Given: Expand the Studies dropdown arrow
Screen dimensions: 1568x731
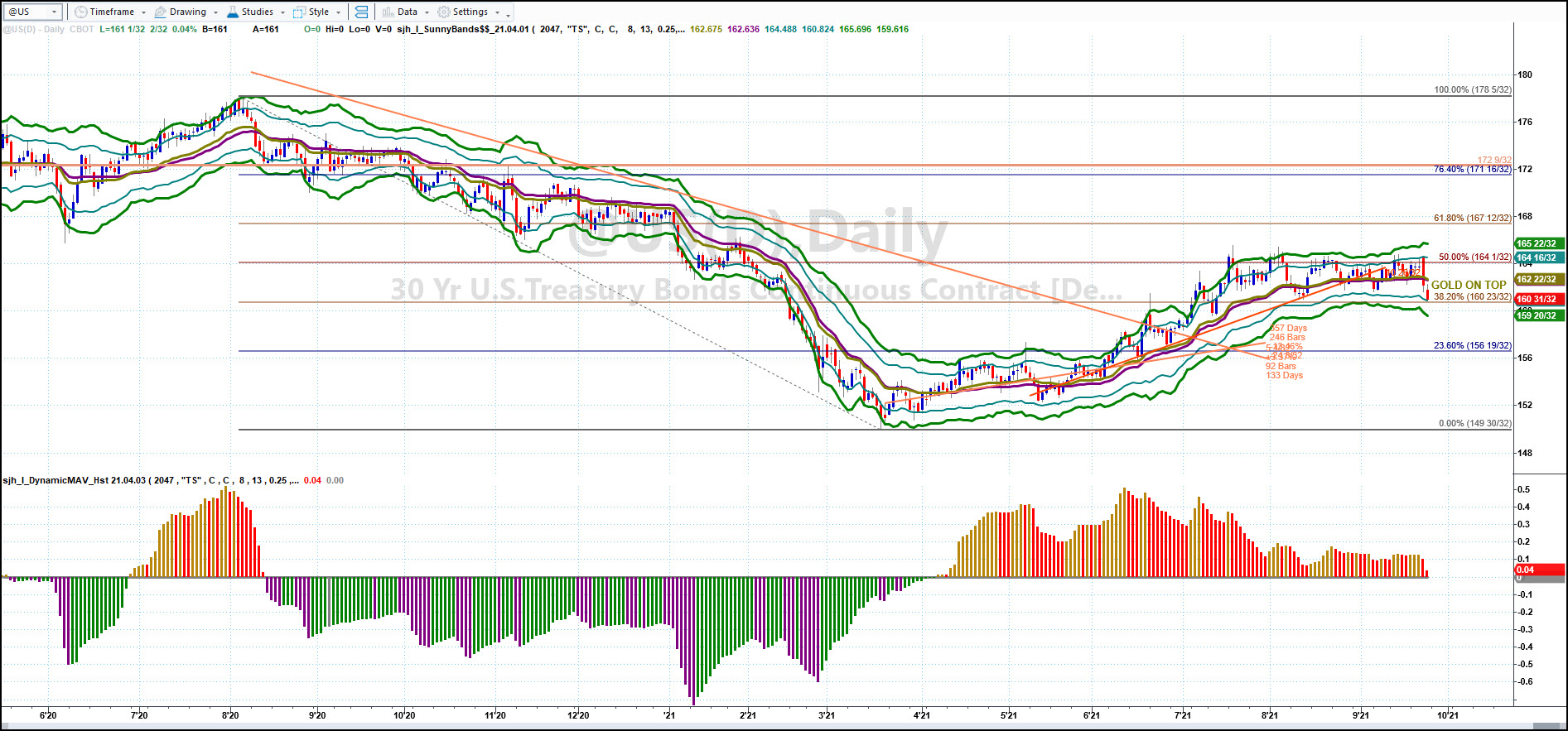Looking at the screenshot, I should pyautogui.click(x=282, y=12).
